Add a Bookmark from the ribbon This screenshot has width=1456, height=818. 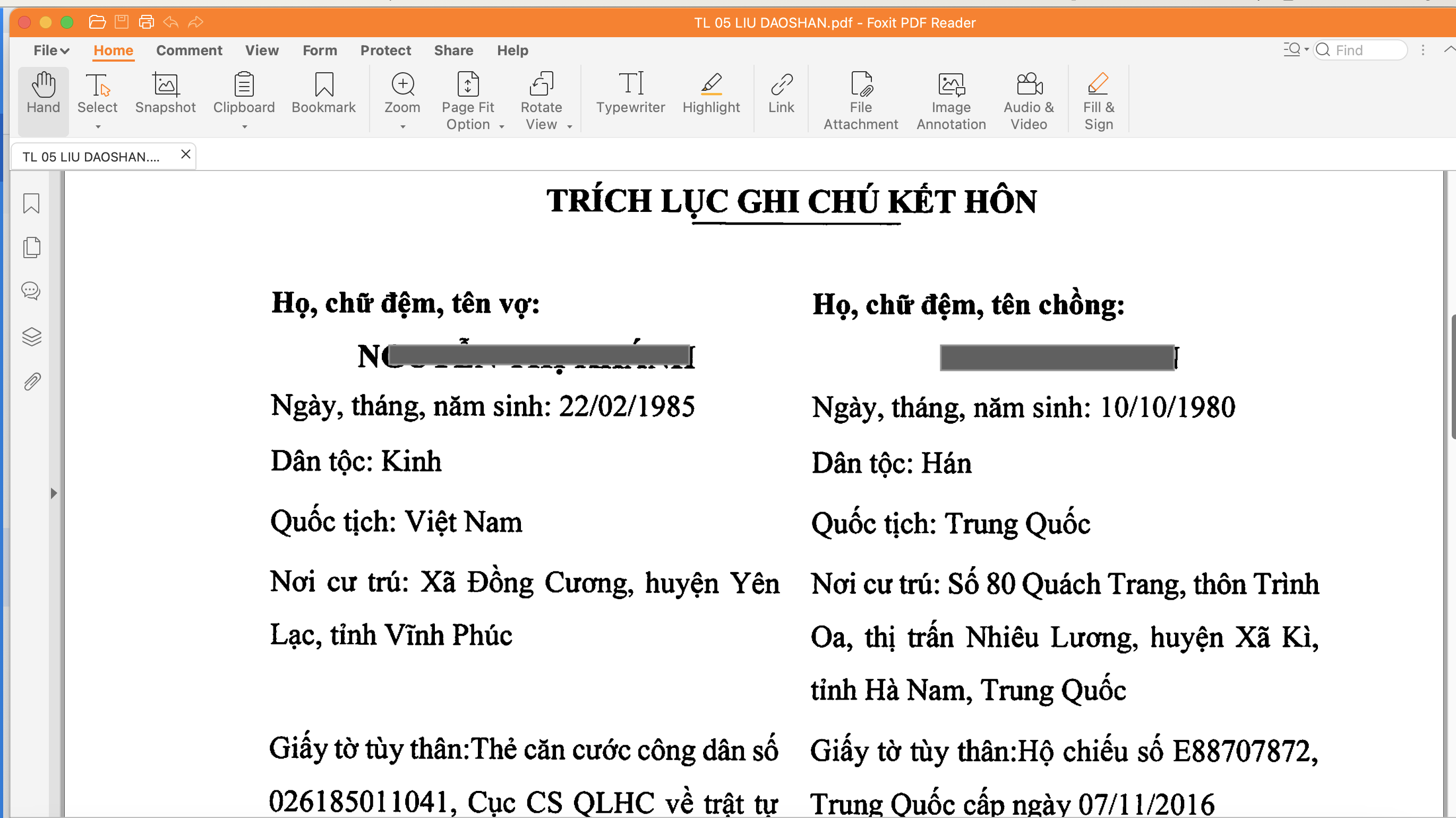pyautogui.click(x=324, y=95)
